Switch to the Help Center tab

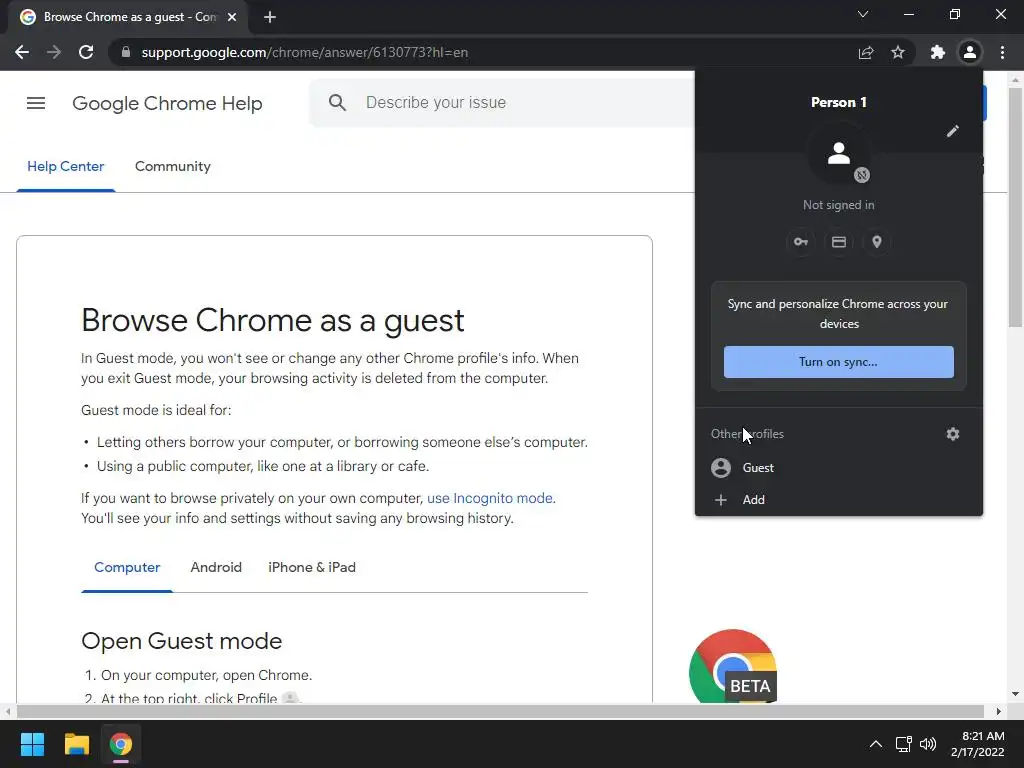tap(65, 167)
